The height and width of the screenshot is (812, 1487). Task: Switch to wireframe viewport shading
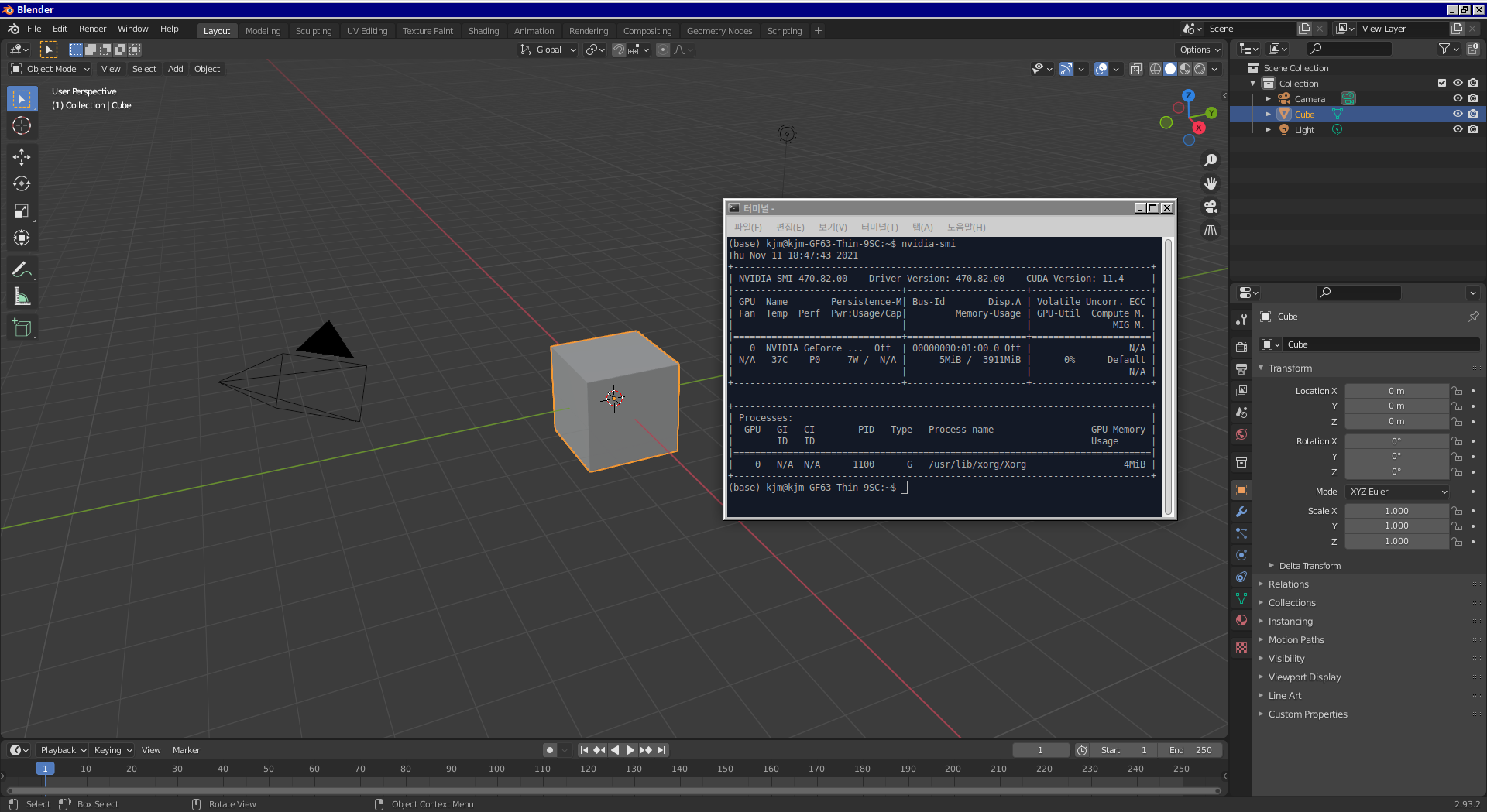[x=1156, y=69]
